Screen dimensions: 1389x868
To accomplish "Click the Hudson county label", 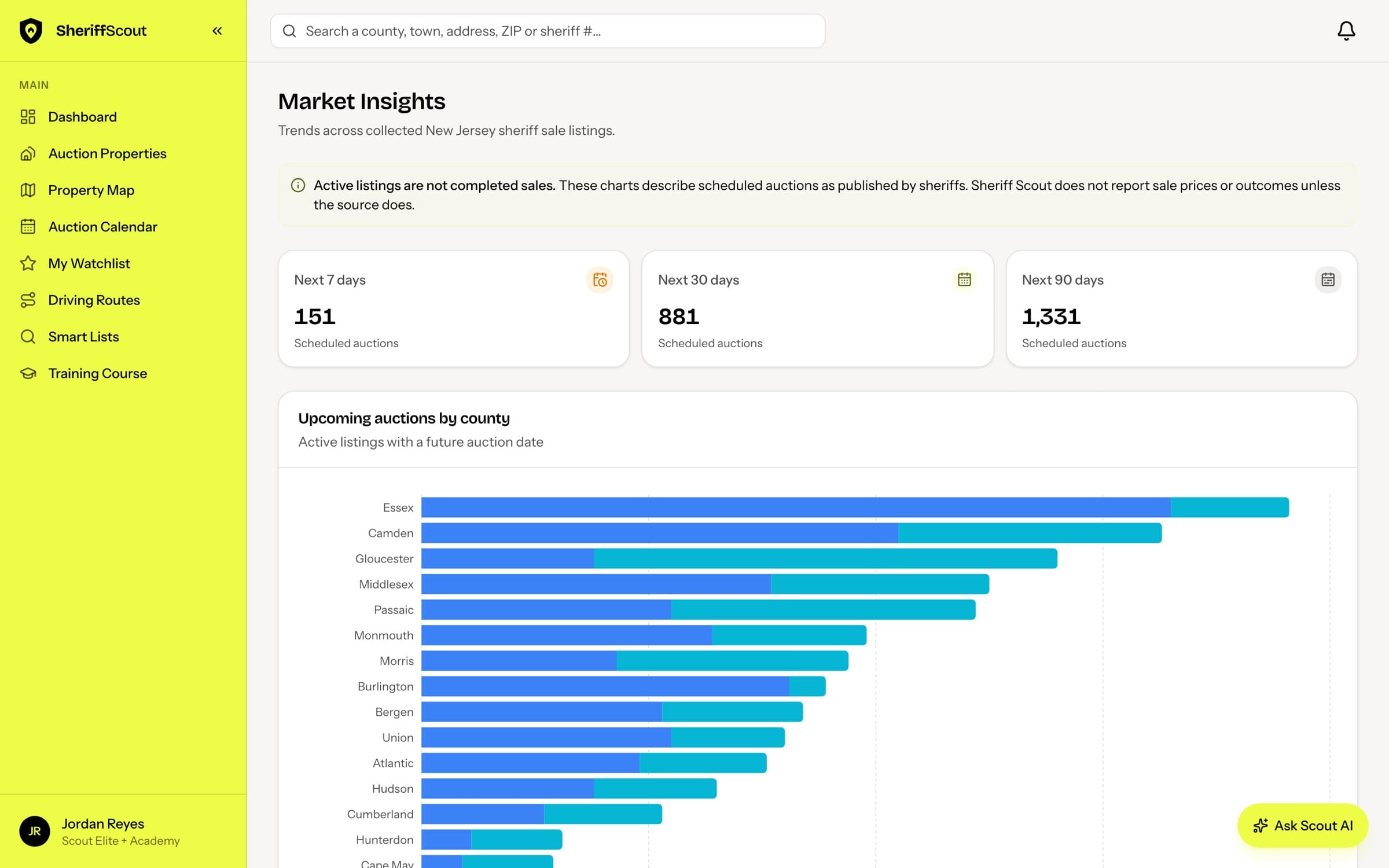I will (392, 788).
